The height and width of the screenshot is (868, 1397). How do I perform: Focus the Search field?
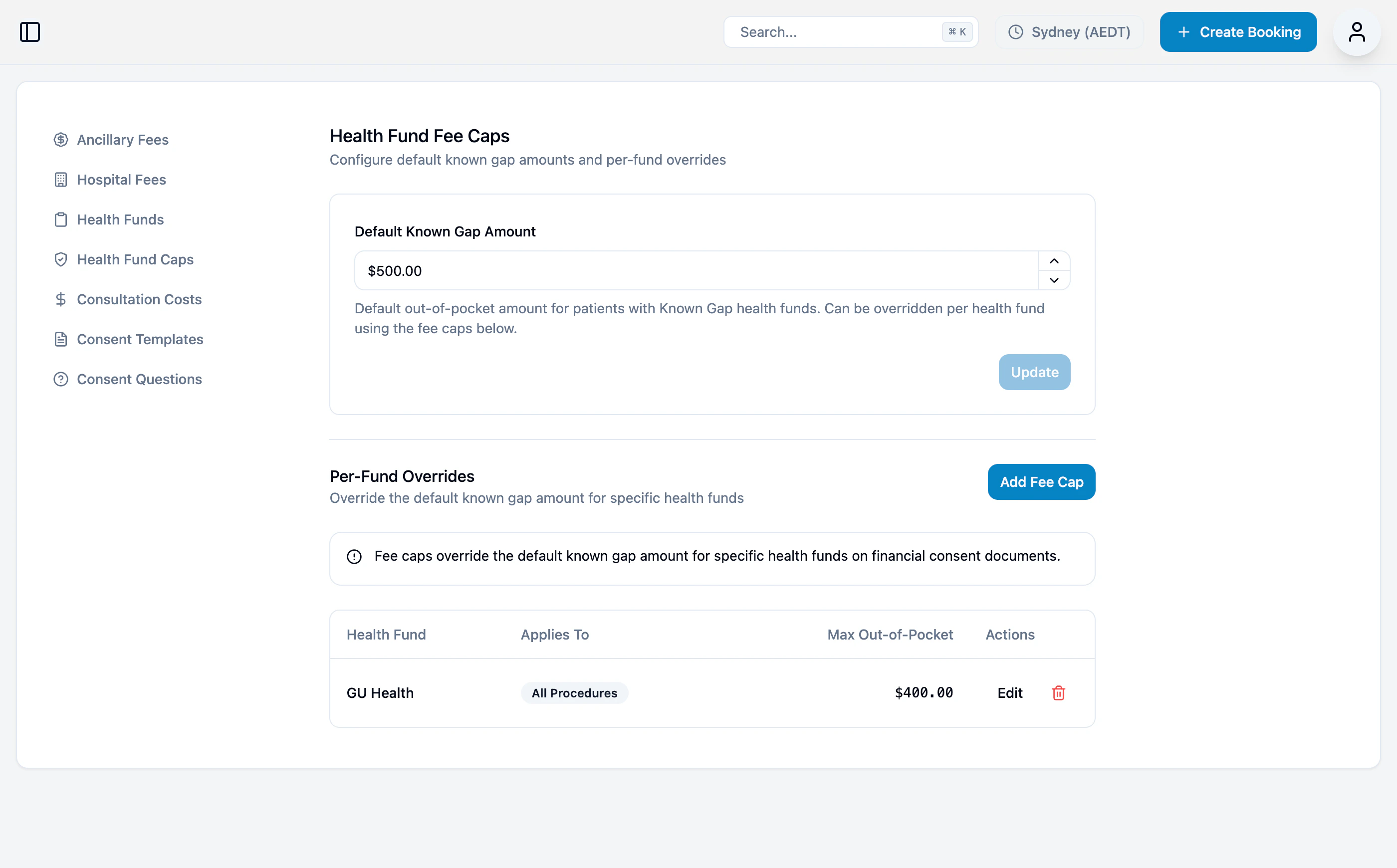838,32
